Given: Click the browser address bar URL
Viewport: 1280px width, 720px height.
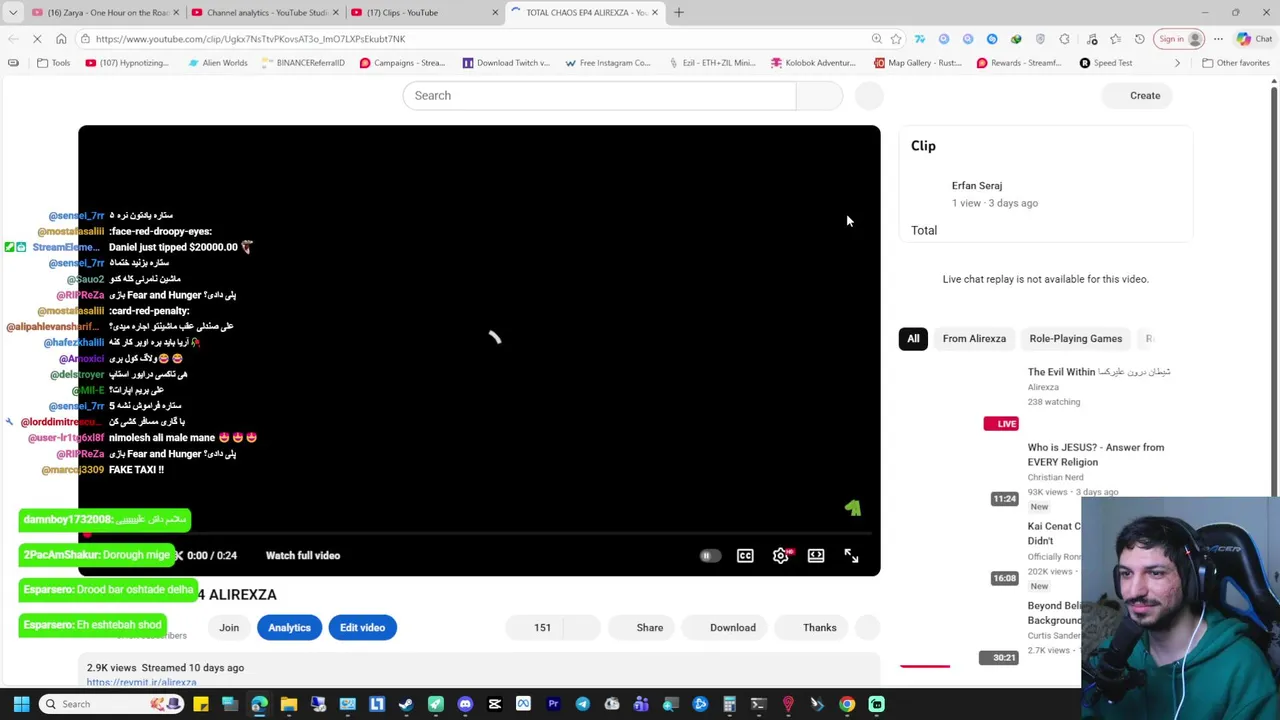Looking at the screenshot, I should (x=470, y=39).
